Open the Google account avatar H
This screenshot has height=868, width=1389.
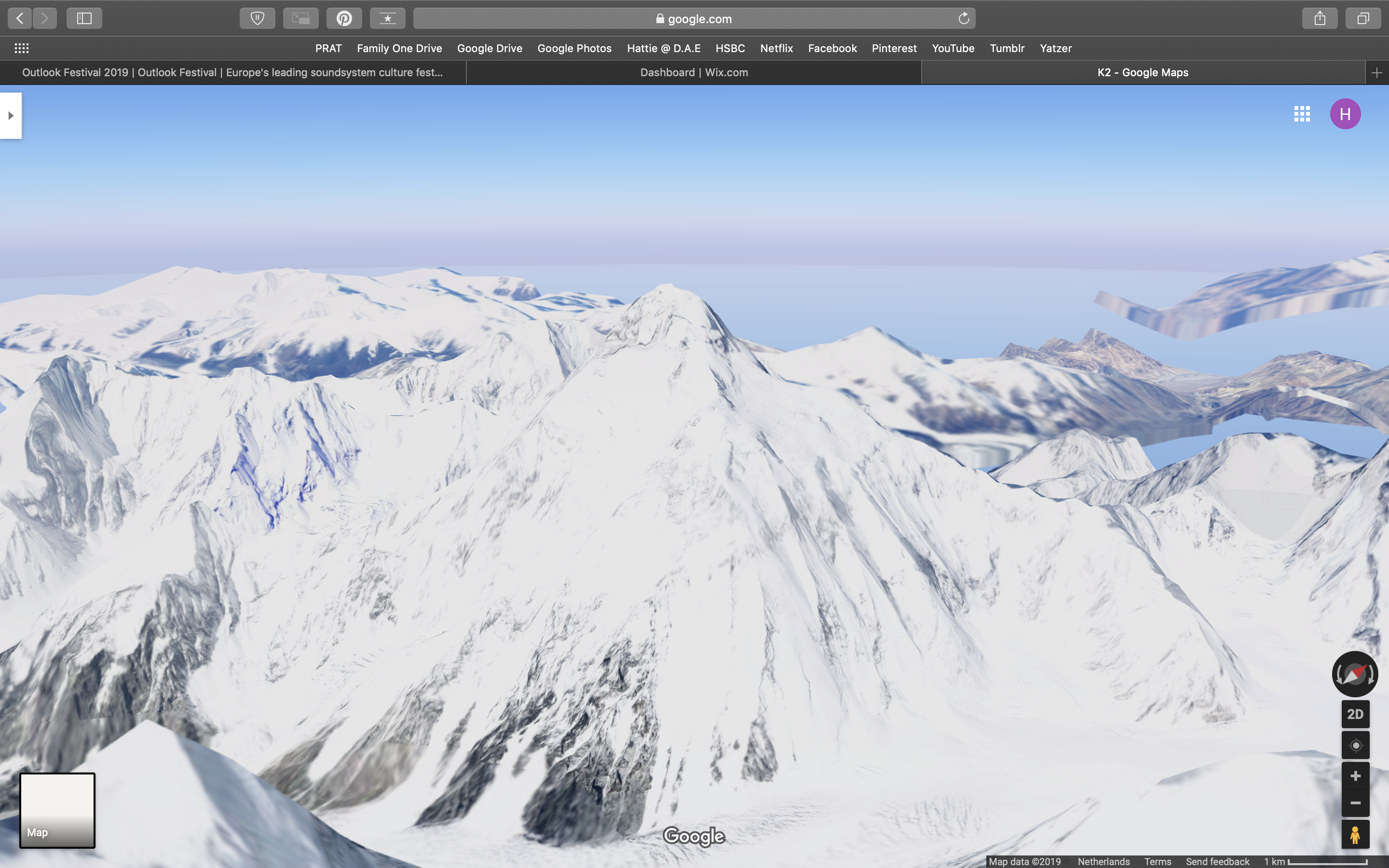(1345, 114)
